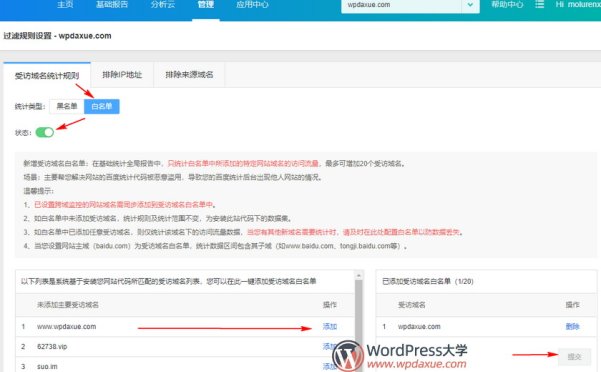Open the 帮助中心 link
The height and width of the screenshot is (372, 601).
[507, 5]
